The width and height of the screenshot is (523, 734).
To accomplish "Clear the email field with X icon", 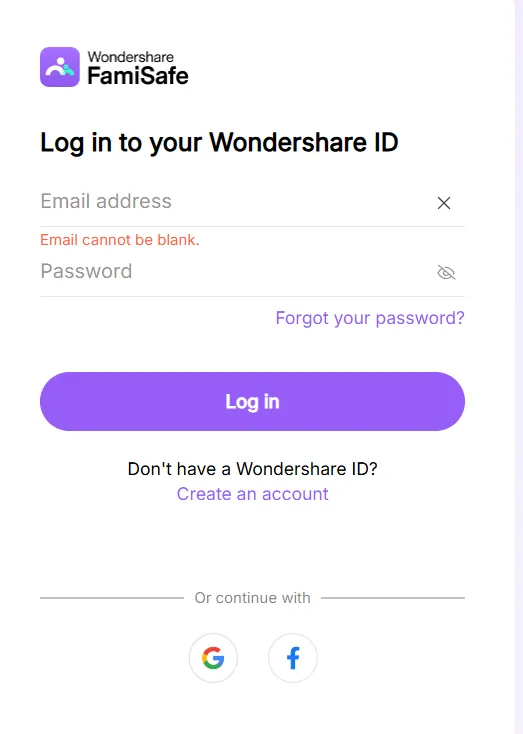I will point(444,203).
